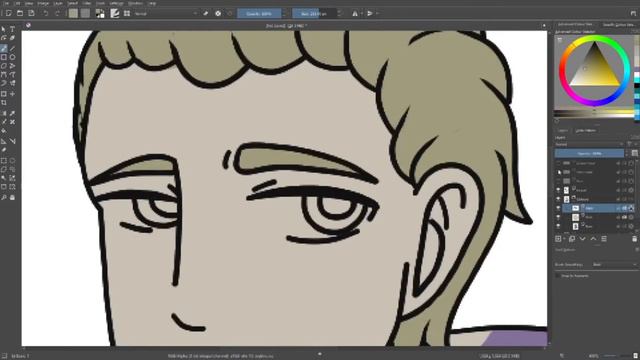Click the Open file toolbar icon
640x360 pixels.
pyautogui.click(x=20, y=13)
